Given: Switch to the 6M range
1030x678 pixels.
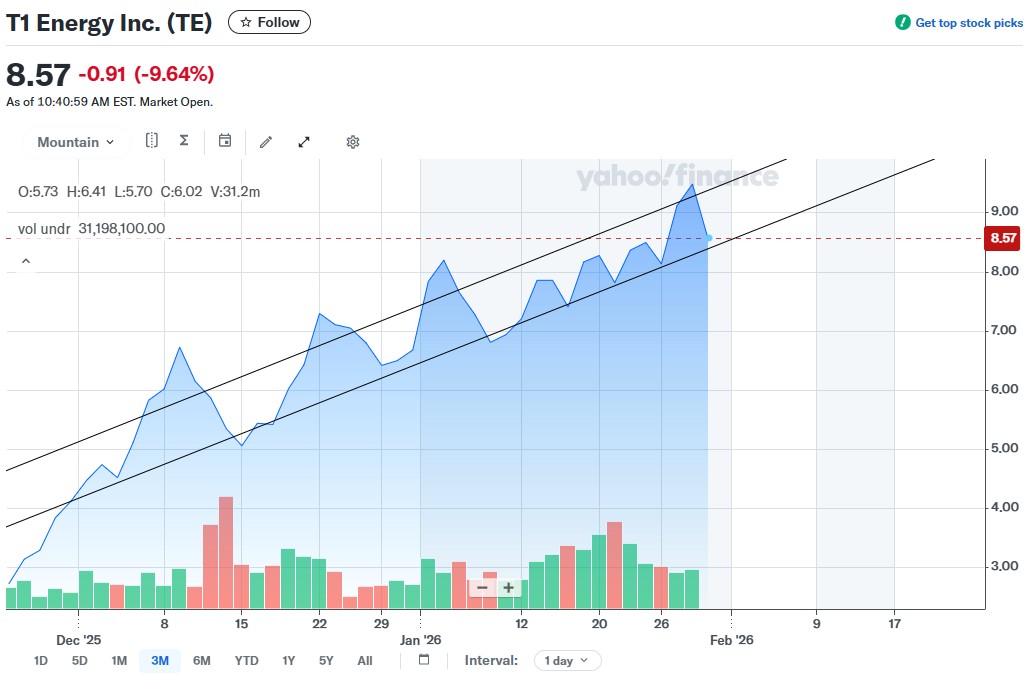Looking at the screenshot, I should pyautogui.click(x=202, y=660).
